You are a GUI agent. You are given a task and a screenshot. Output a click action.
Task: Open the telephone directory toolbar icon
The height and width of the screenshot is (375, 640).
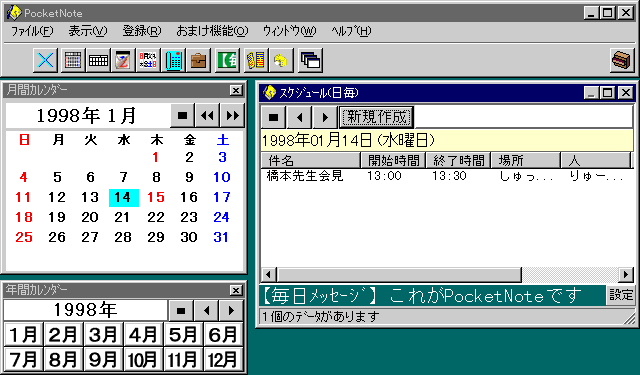(x=173, y=60)
